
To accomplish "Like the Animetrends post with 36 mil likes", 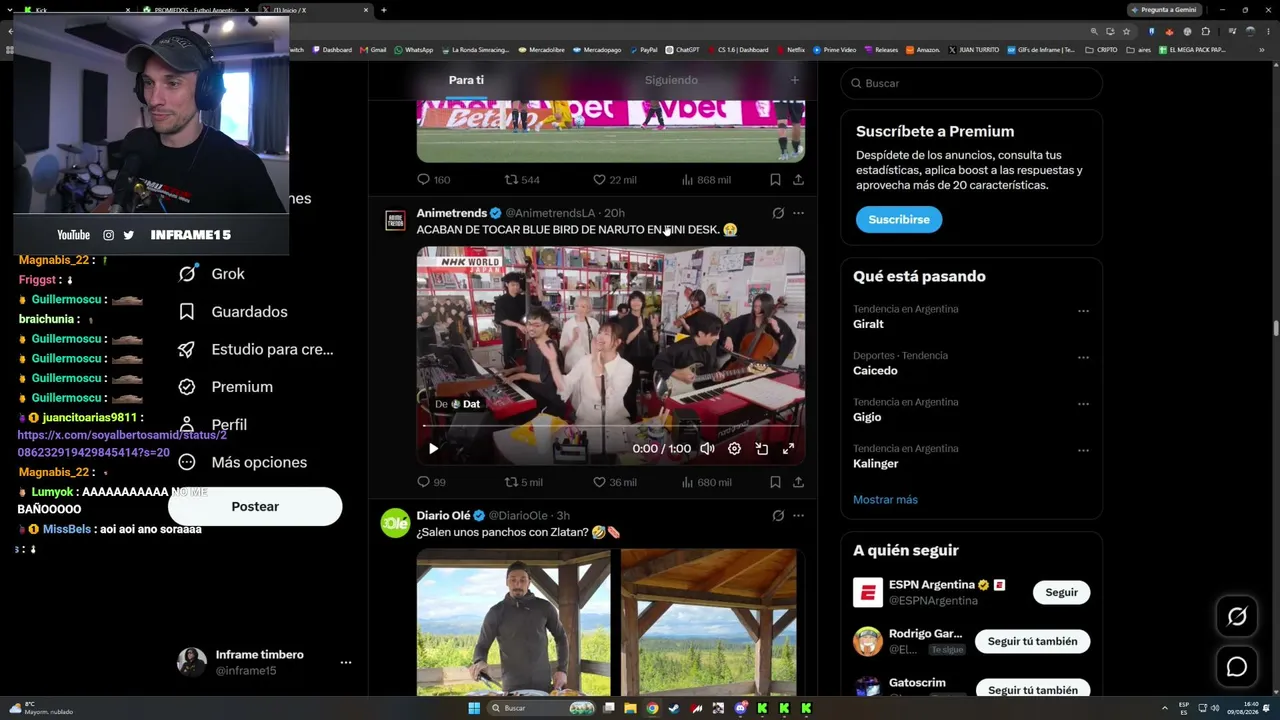I will pyautogui.click(x=614, y=482).
